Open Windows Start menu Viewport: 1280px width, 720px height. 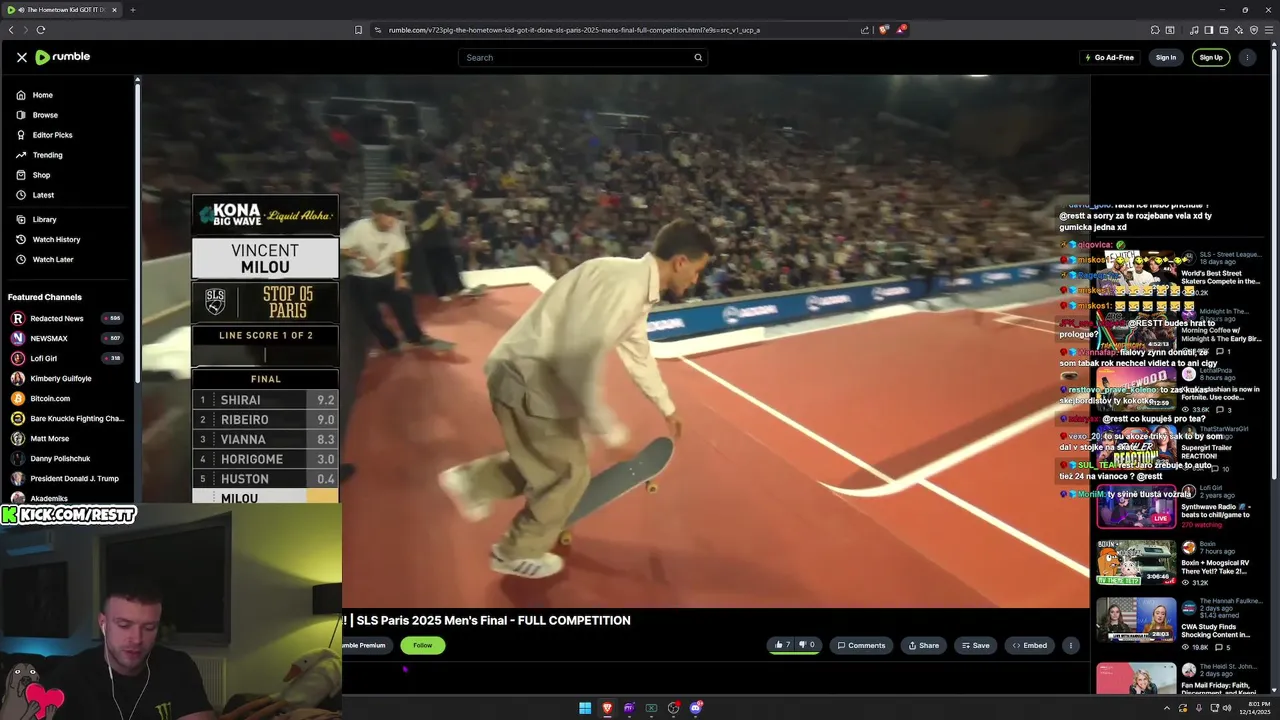point(585,708)
